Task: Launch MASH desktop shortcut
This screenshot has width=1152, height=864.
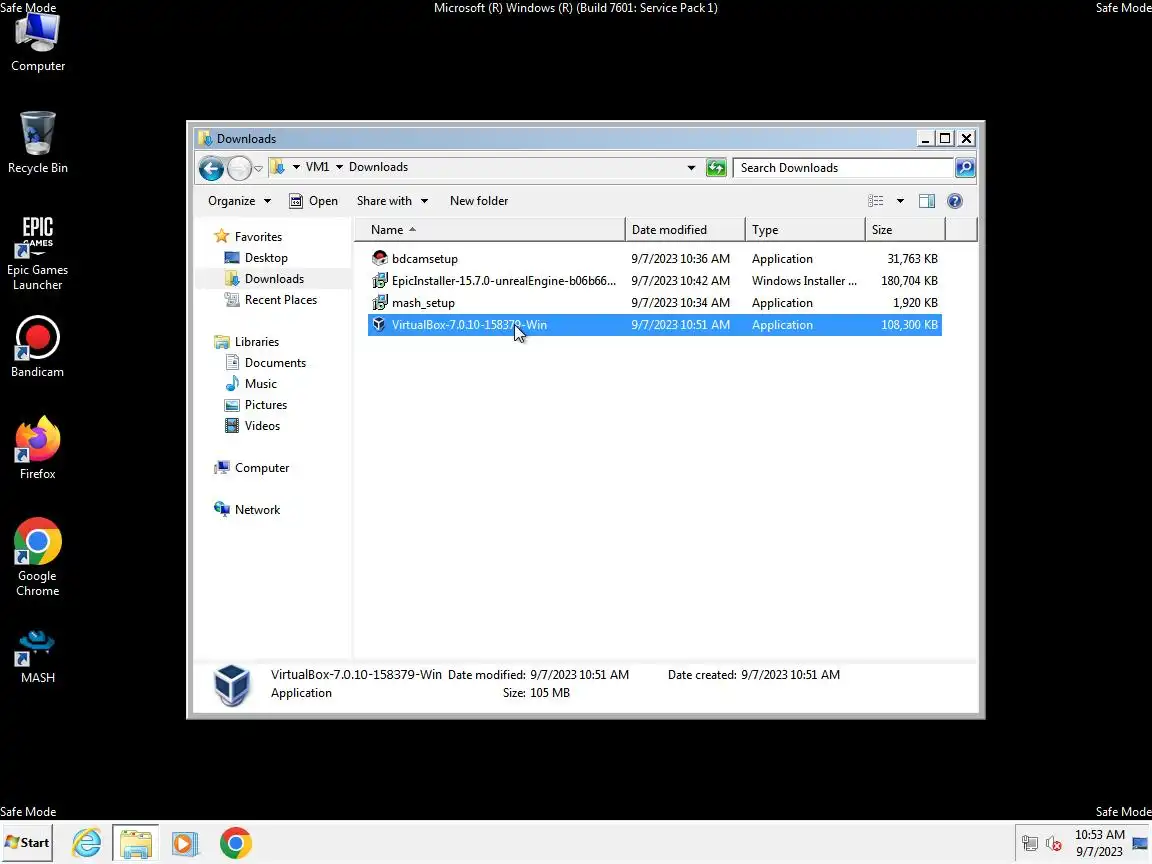Action: point(37,657)
